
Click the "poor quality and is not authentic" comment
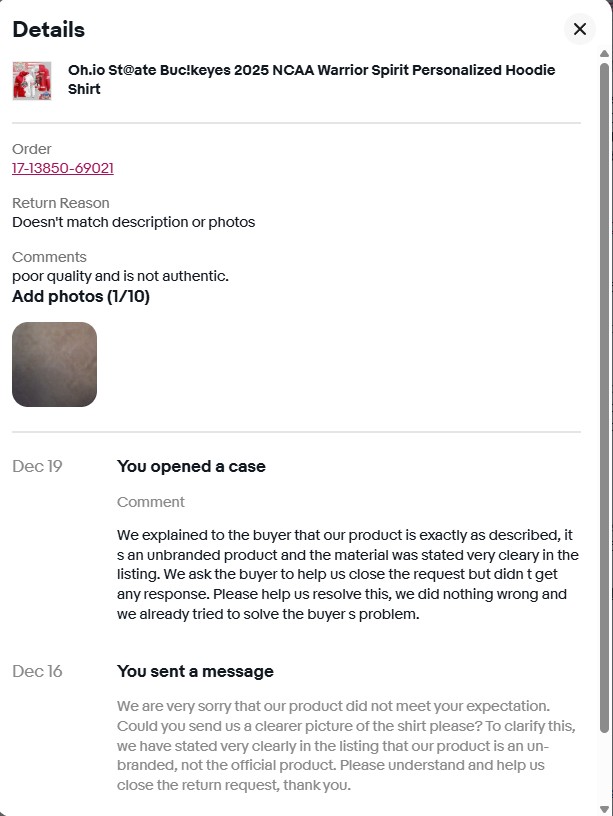(120, 276)
